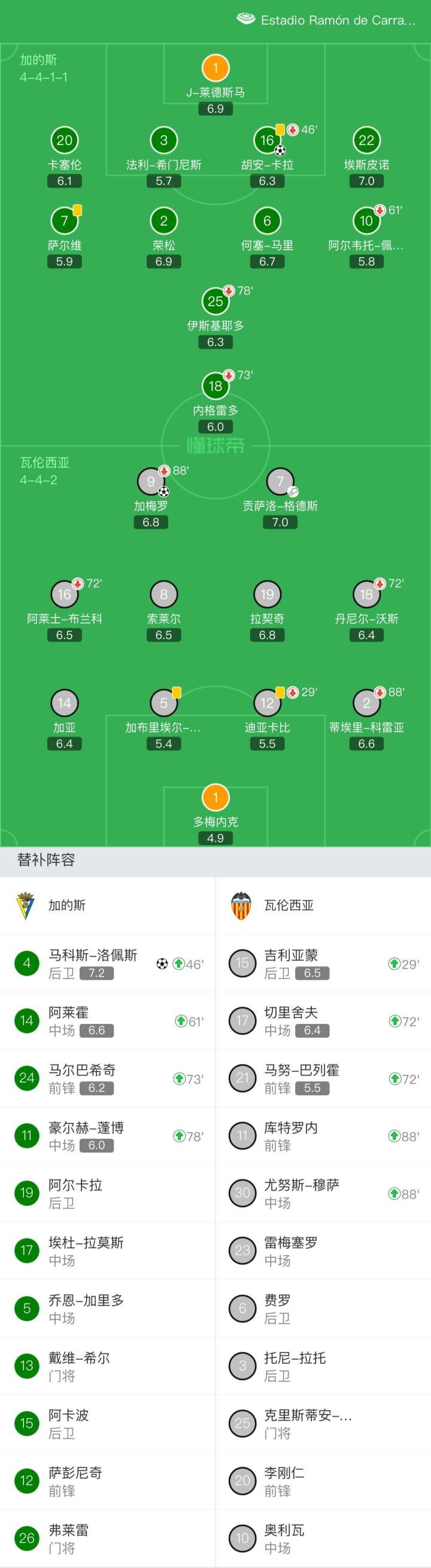Open 弗莱雷 goalkeeper substitute row
Viewport: 431px width, 1568px height.
(108, 1538)
